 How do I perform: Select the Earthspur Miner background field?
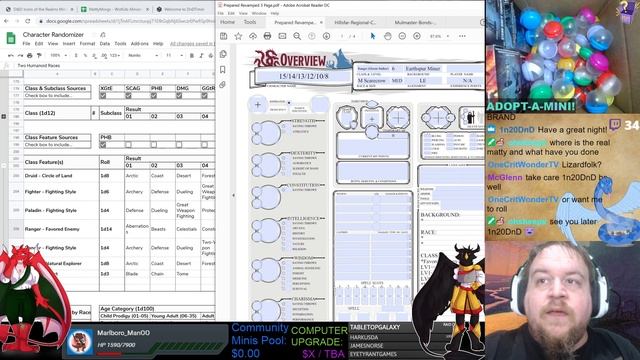coord(423,69)
